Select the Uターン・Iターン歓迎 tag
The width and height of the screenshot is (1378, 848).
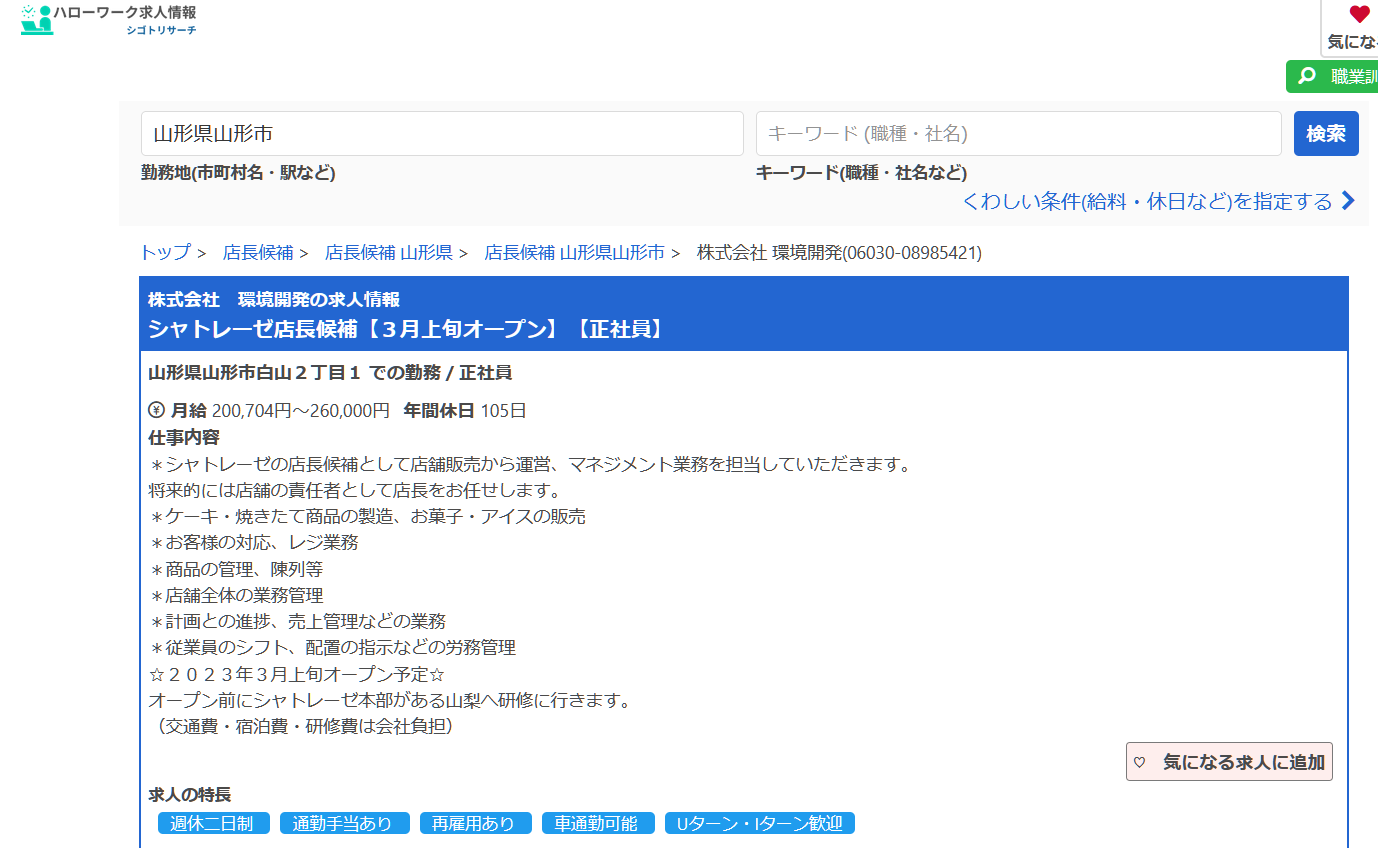pos(759,824)
